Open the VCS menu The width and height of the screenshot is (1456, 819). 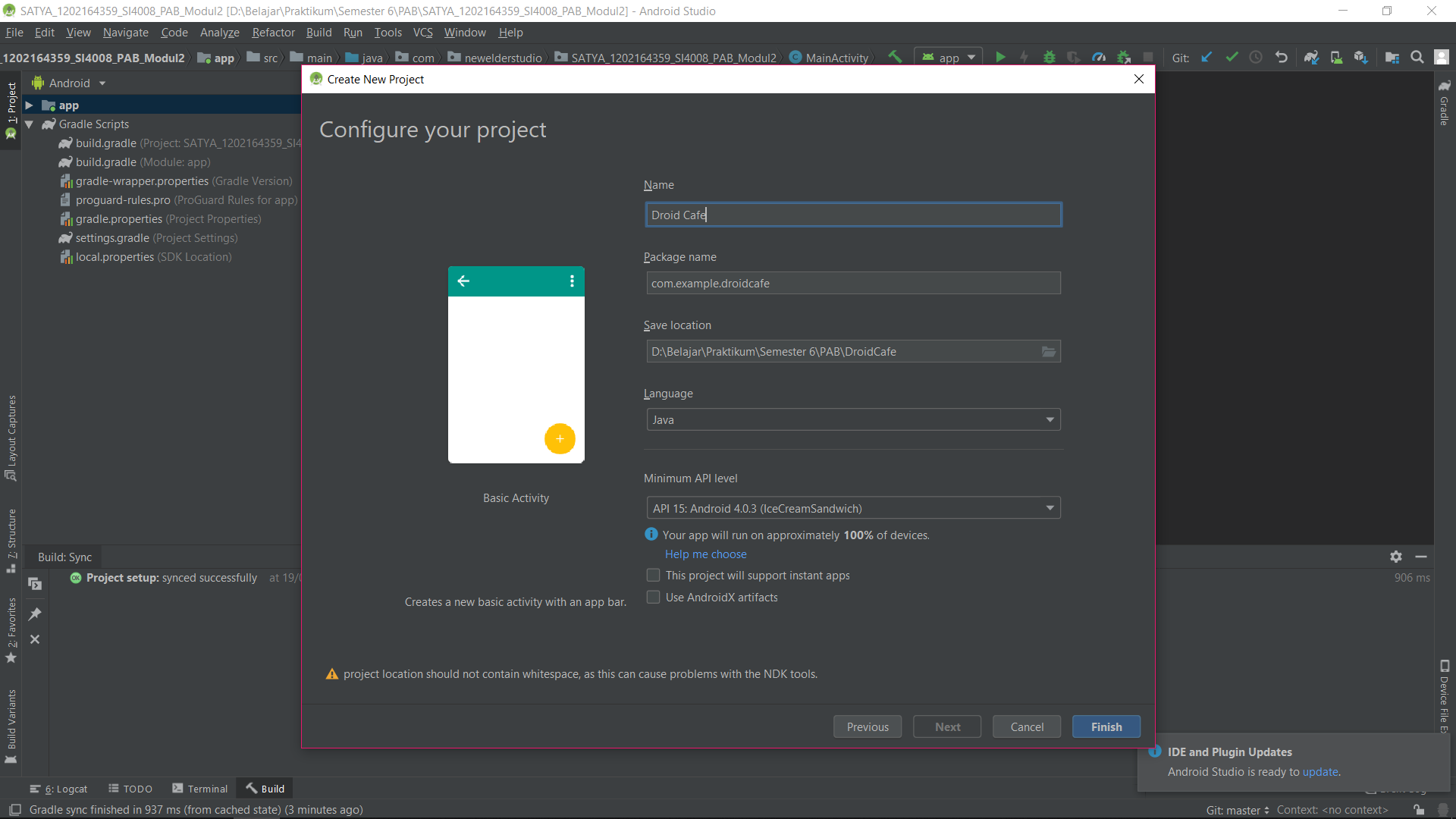[422, 33]
